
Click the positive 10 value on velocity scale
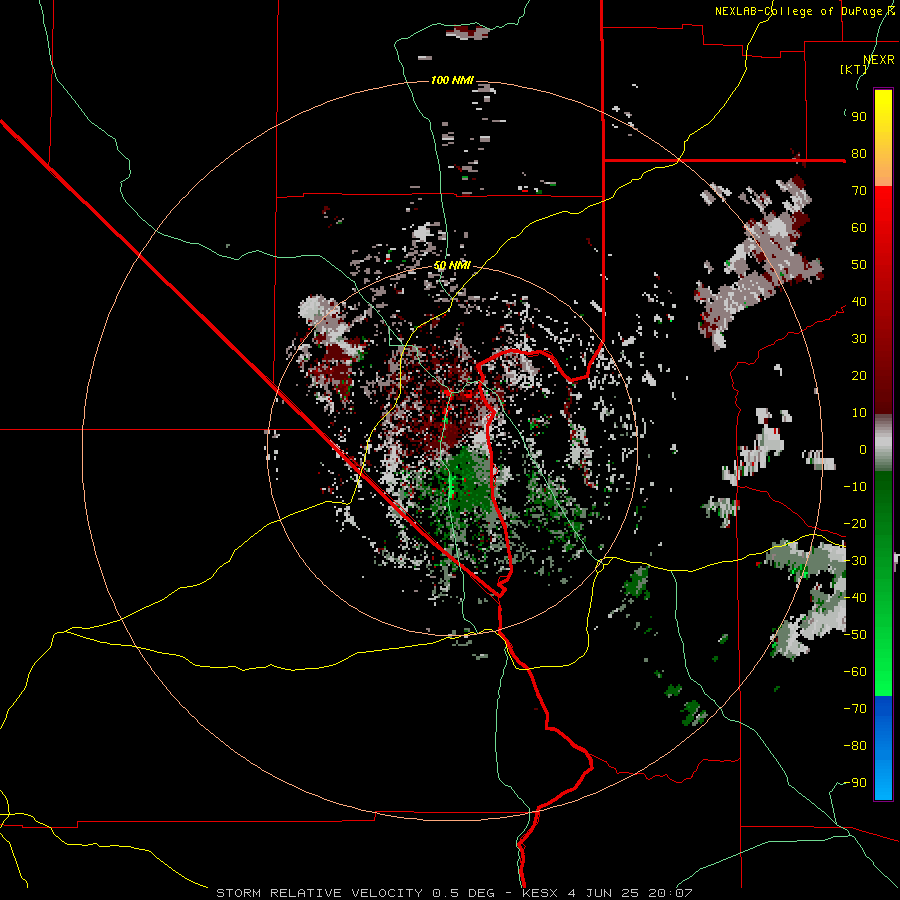pyautogui.click(x=859, y=413)
